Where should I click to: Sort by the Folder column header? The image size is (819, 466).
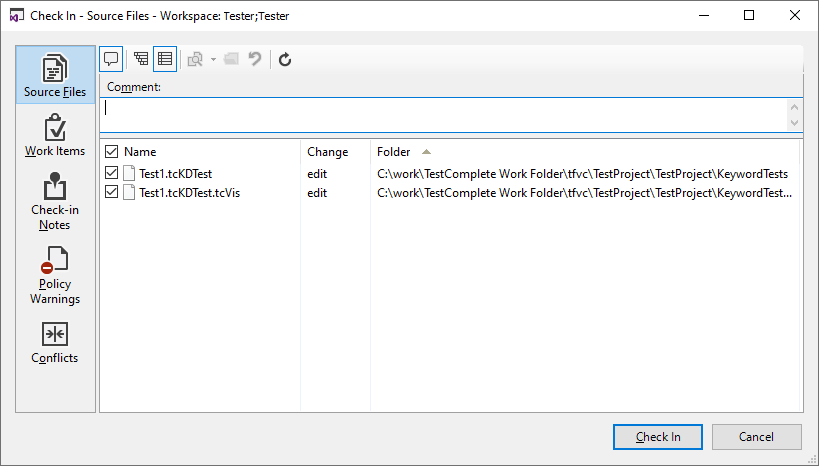(x=394, y=152)
